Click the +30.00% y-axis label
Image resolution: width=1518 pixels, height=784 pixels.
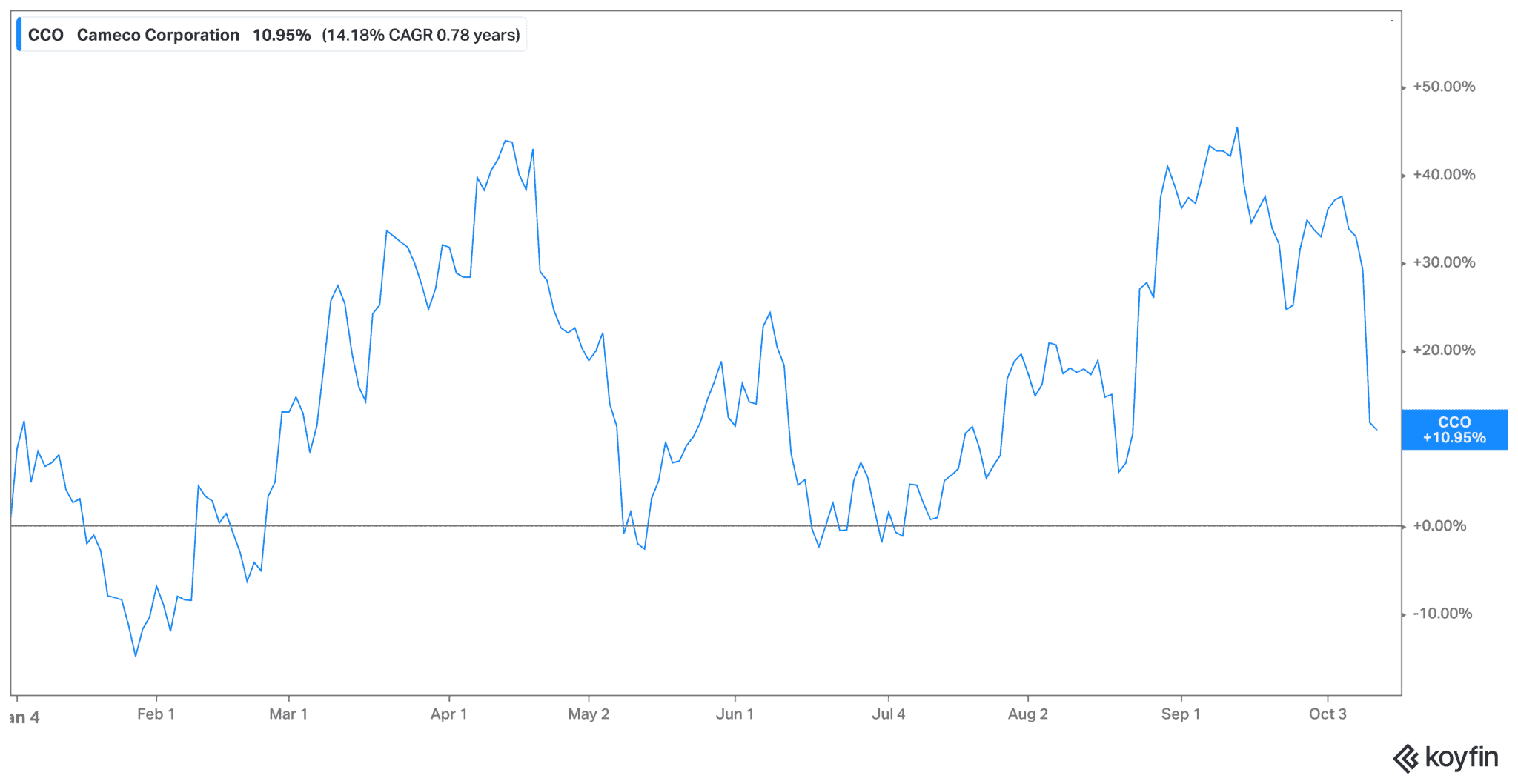pyautogui.click(x=1444, y=262)
